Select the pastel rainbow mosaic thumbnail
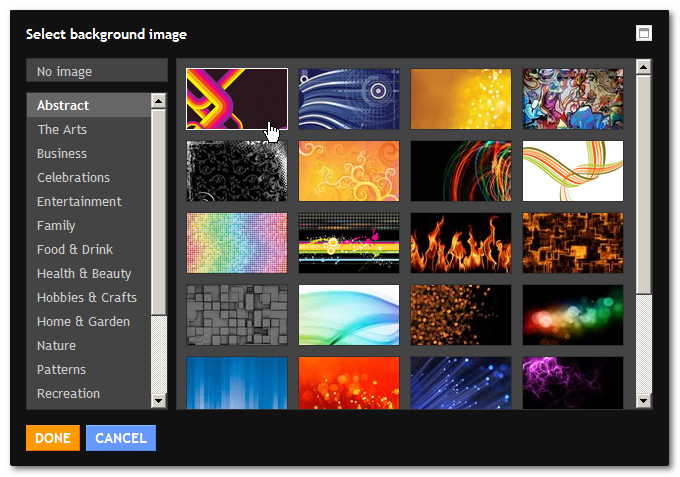Screen dimensions: 680x477 coord(237,243)
